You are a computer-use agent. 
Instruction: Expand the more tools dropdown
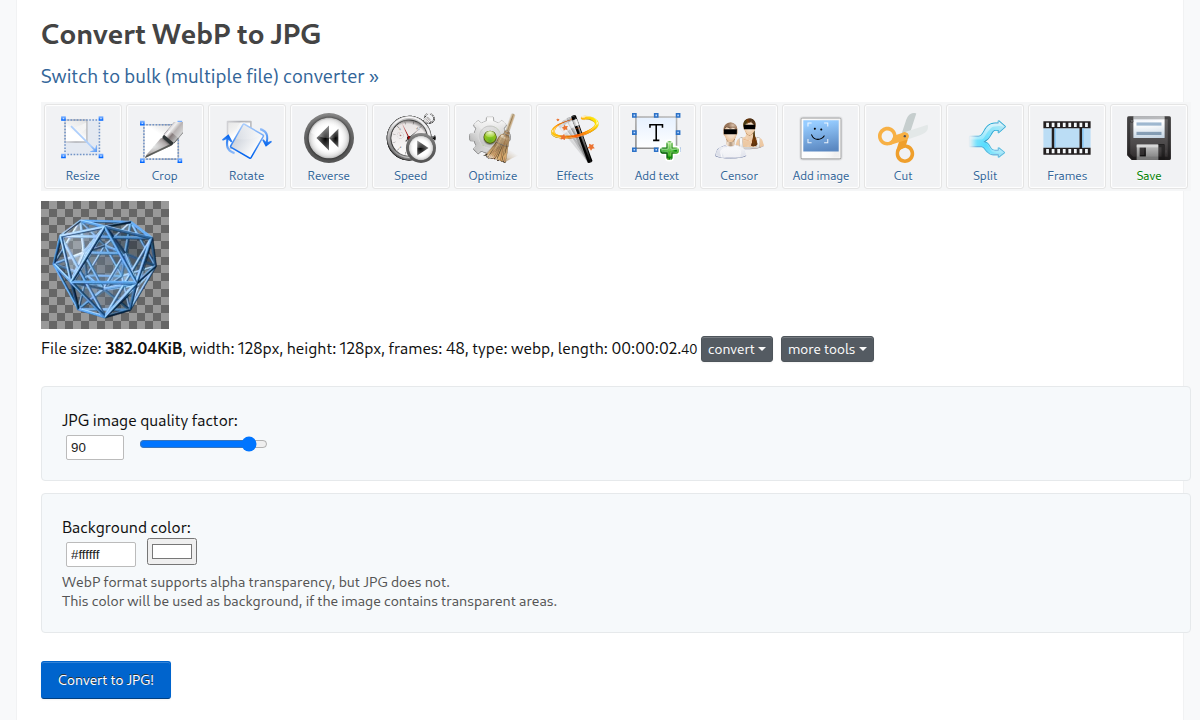[827, 349]
